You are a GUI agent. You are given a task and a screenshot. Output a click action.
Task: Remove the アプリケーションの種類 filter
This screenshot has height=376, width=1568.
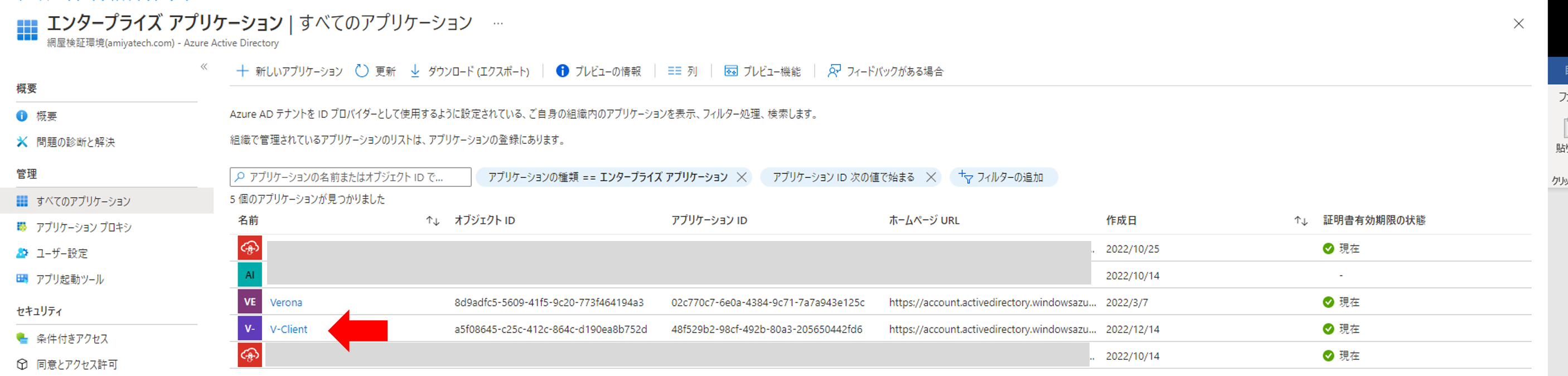pos(742,177)
